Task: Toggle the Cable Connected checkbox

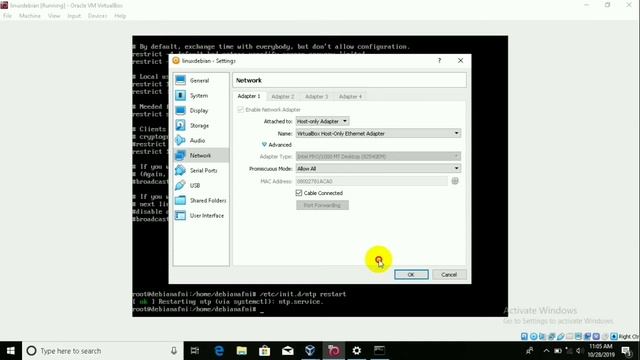Action: [x=299, y=193]
